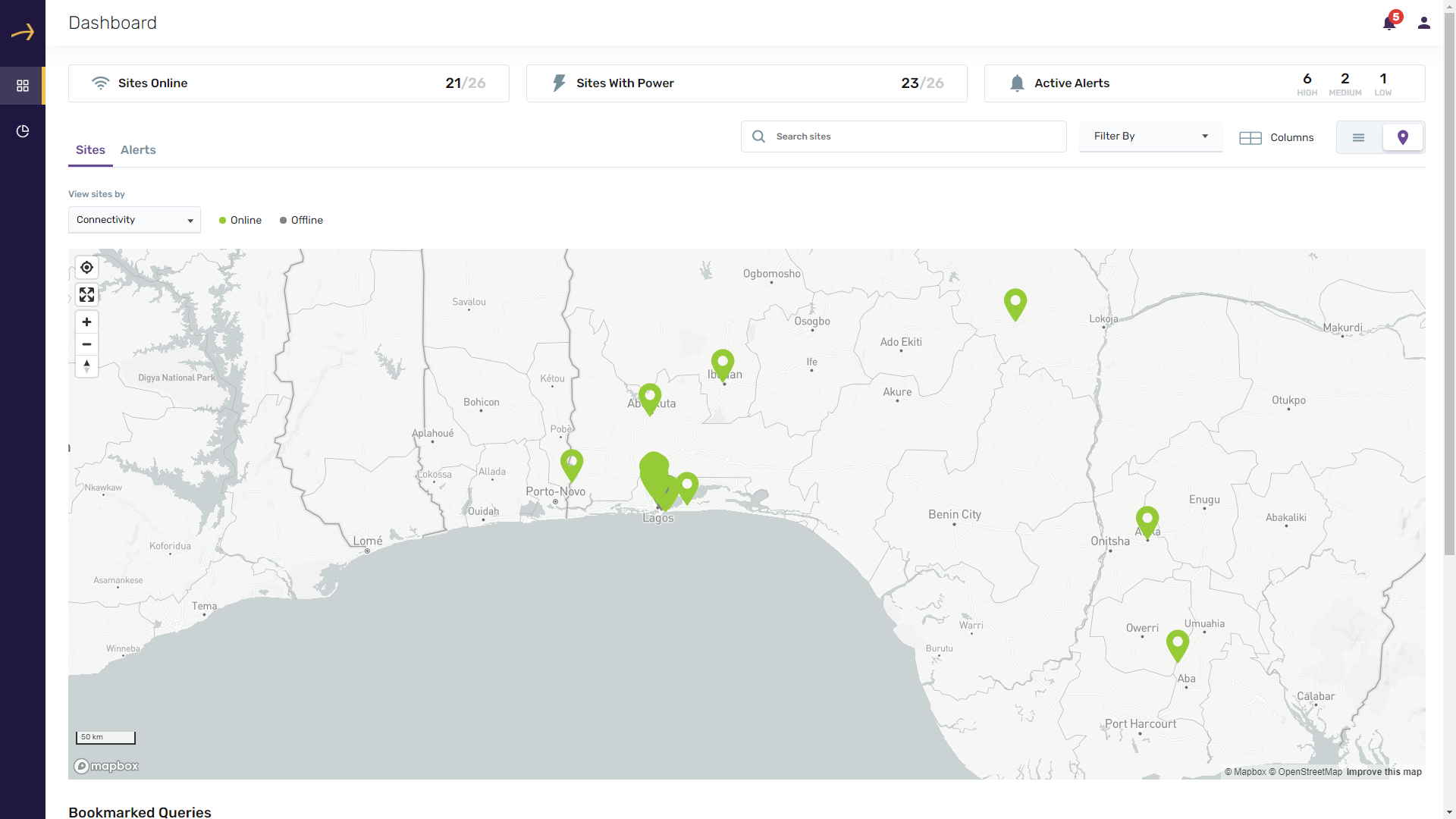Click the 23/26 sites with power value
Image resolution: width=1456 pixels, height=819 pixels.
coord(922,83)
